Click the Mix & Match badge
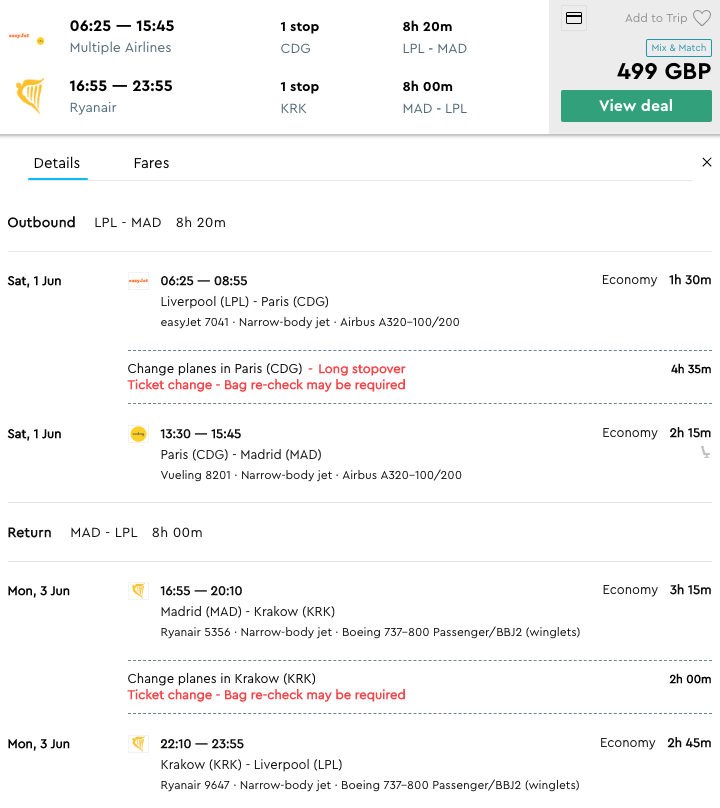 [x=678, y=48]
